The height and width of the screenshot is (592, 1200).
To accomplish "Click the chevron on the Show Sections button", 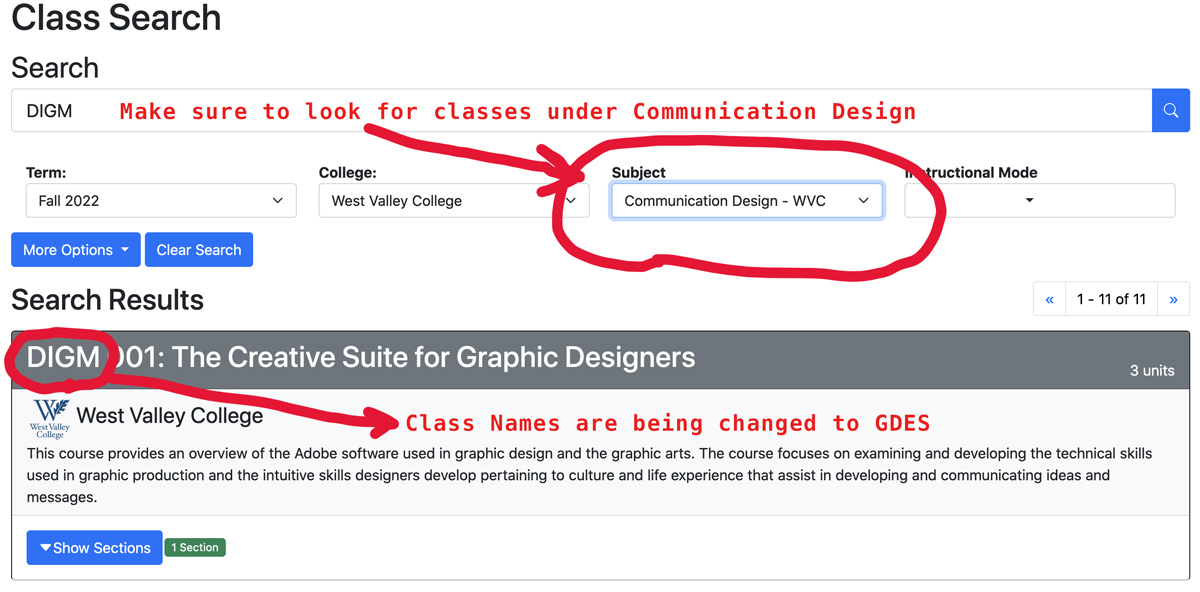I will pos(47,547).
